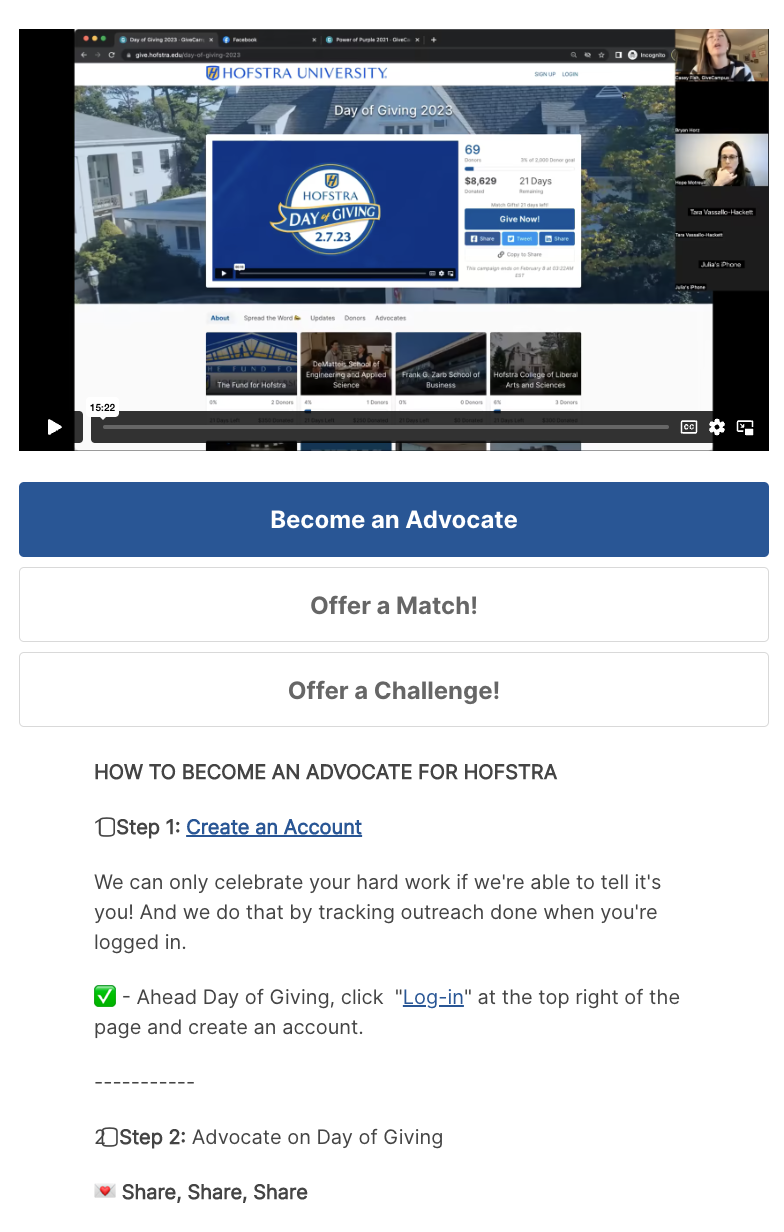Click the Hofstra University logo in video
Viewport: 784px width, 1232px height.
296,73
